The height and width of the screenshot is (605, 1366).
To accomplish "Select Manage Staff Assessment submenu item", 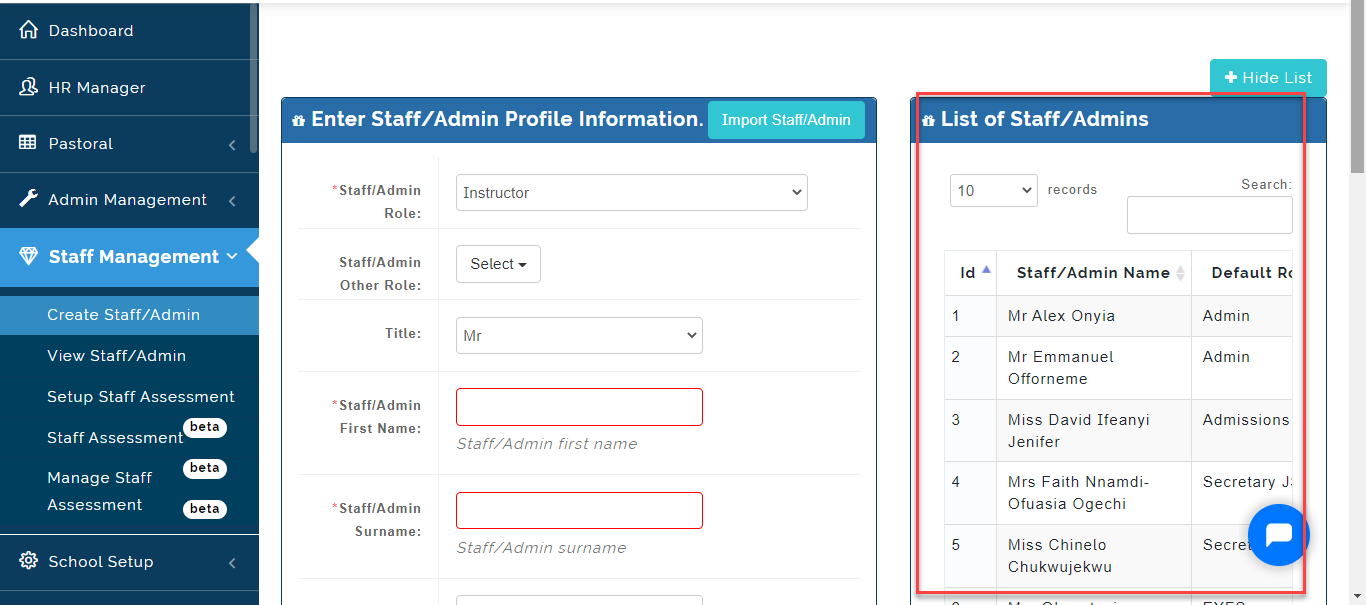I will (x=100, y=491).
